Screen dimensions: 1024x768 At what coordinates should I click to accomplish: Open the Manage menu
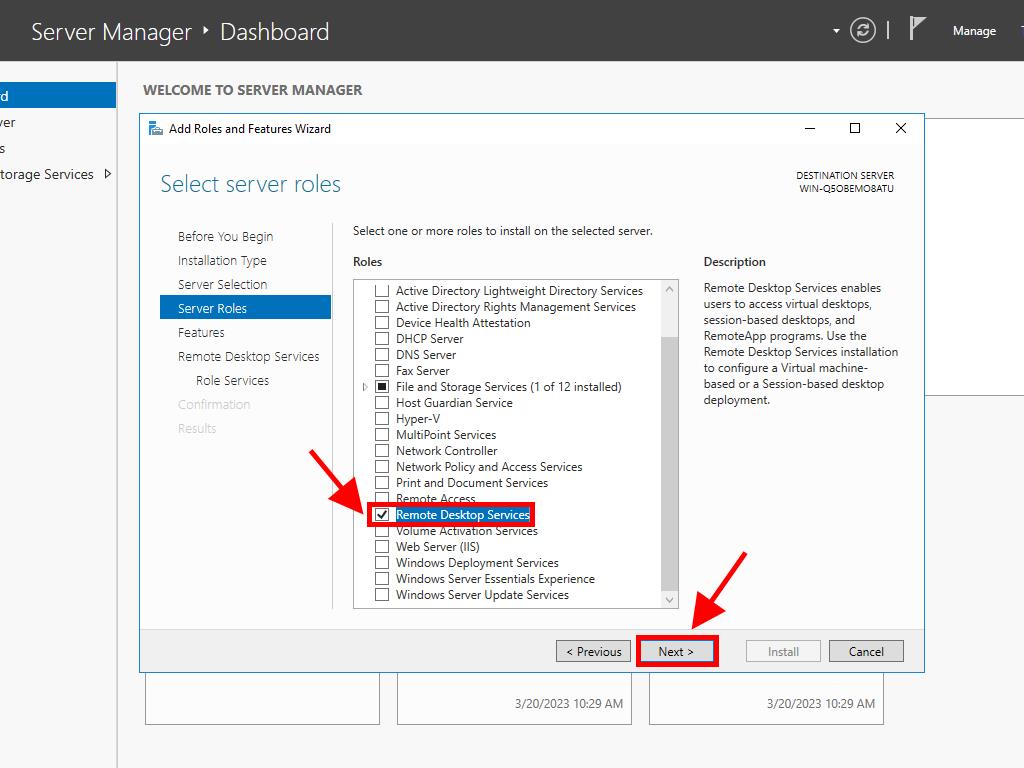click(973, 31)
